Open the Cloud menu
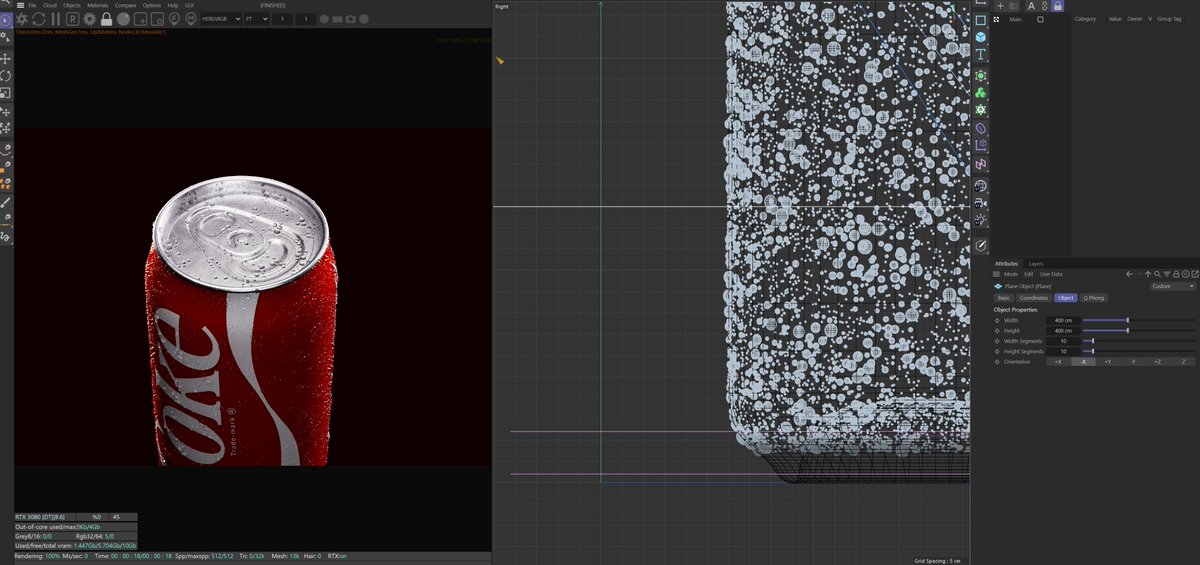 tap(50, 5)
